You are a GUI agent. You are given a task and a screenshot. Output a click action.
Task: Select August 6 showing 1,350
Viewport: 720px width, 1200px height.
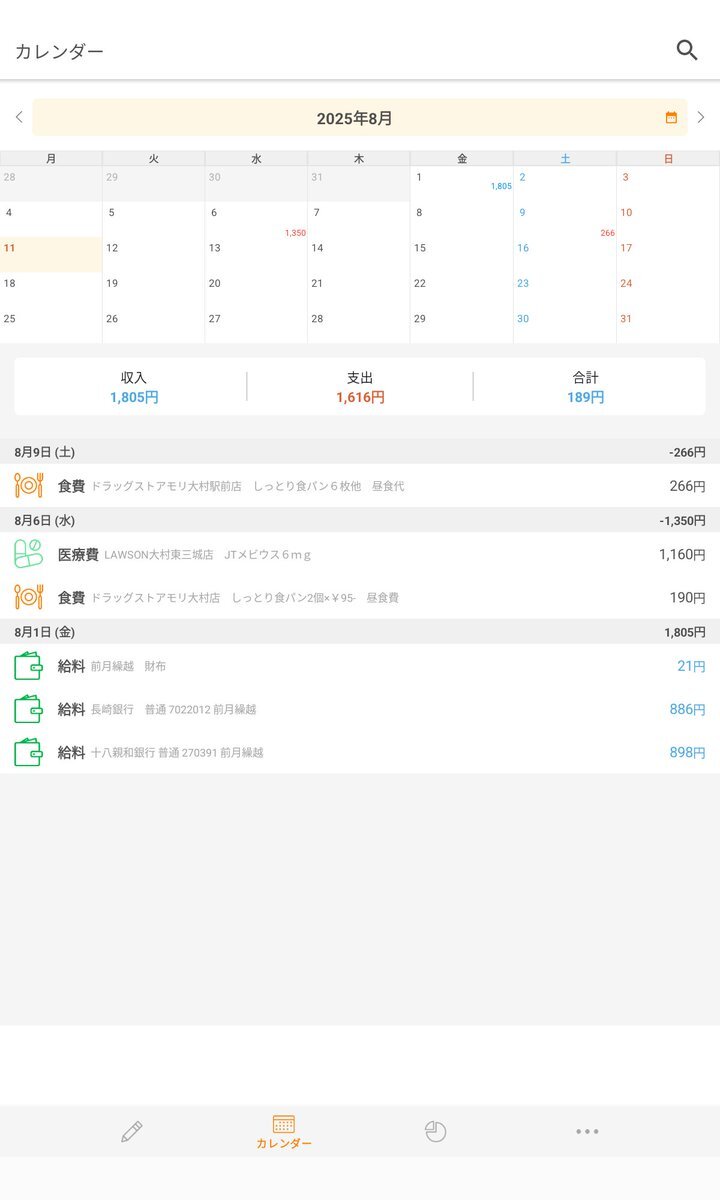click(x=256, y=220)
